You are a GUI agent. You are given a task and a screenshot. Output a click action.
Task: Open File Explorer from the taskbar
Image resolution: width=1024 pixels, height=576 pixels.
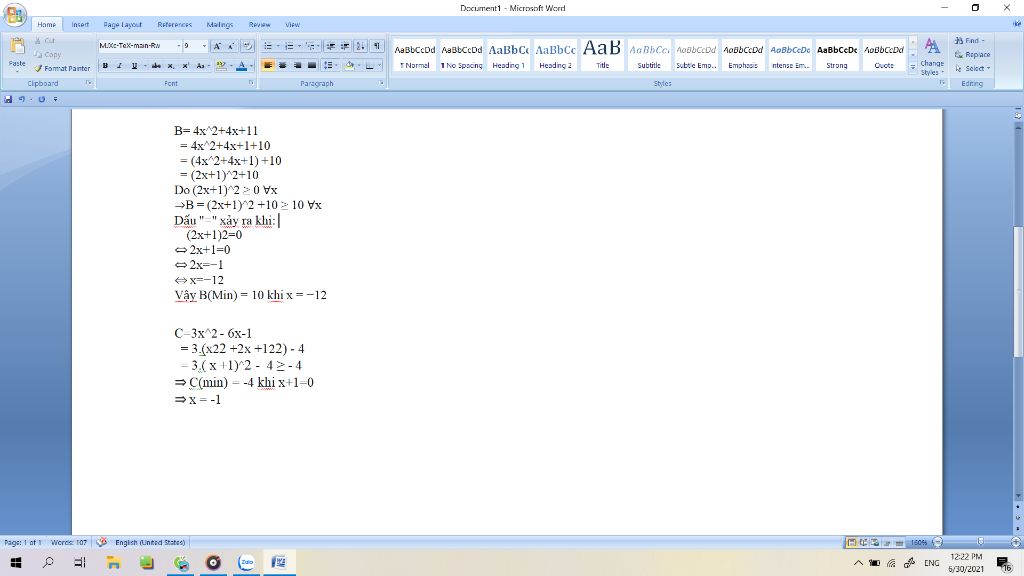114,562
